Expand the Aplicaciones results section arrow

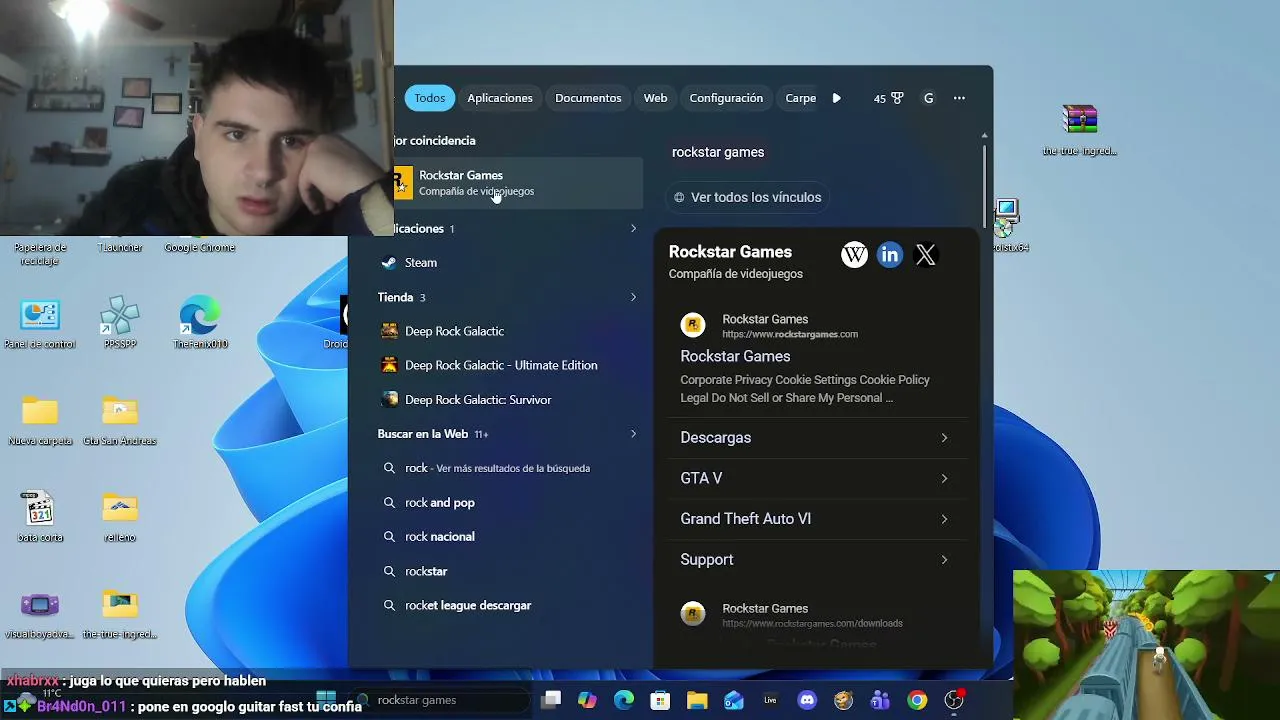[x=633, y=229]
